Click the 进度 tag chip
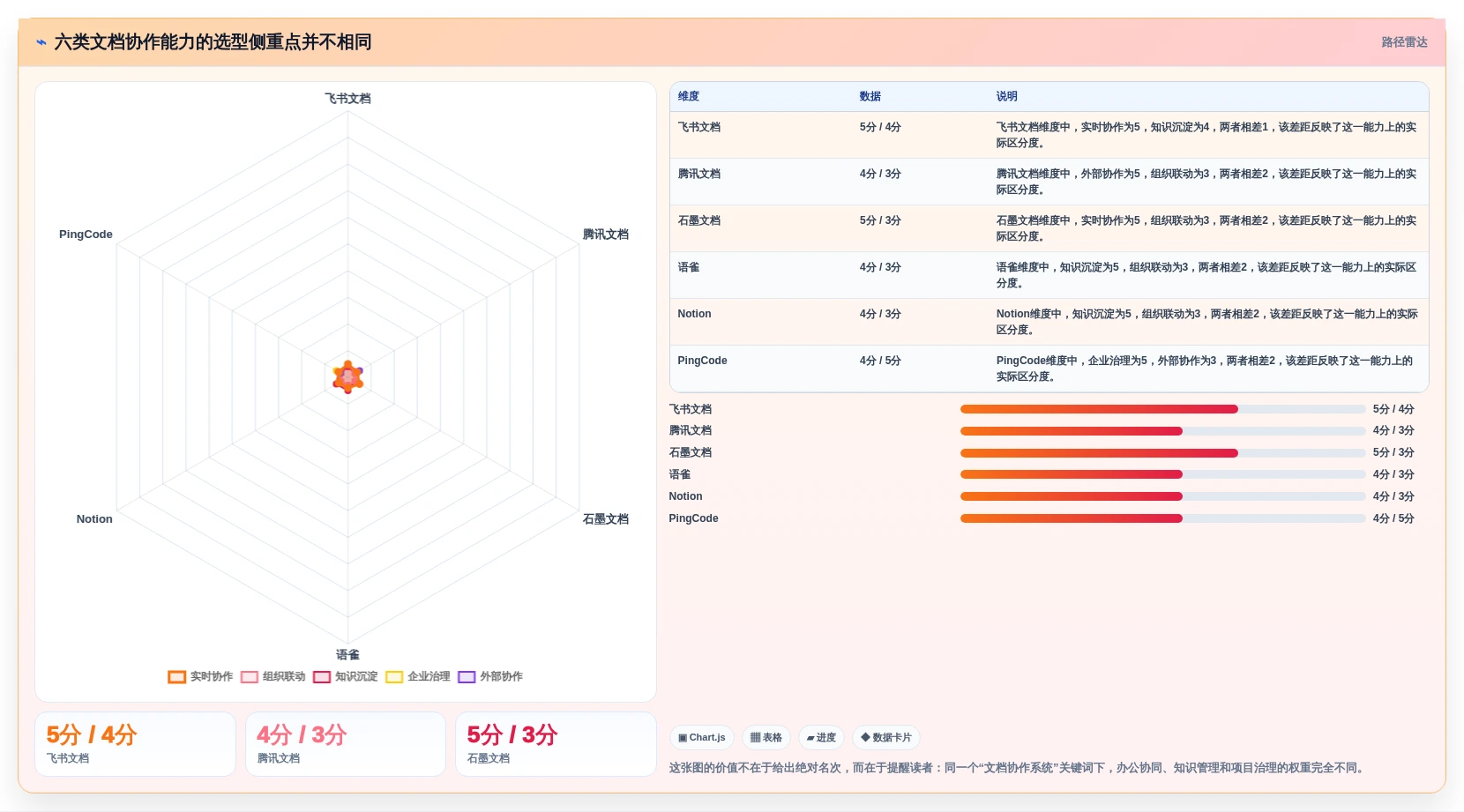 pyautogui.click(x=821, y=737)
